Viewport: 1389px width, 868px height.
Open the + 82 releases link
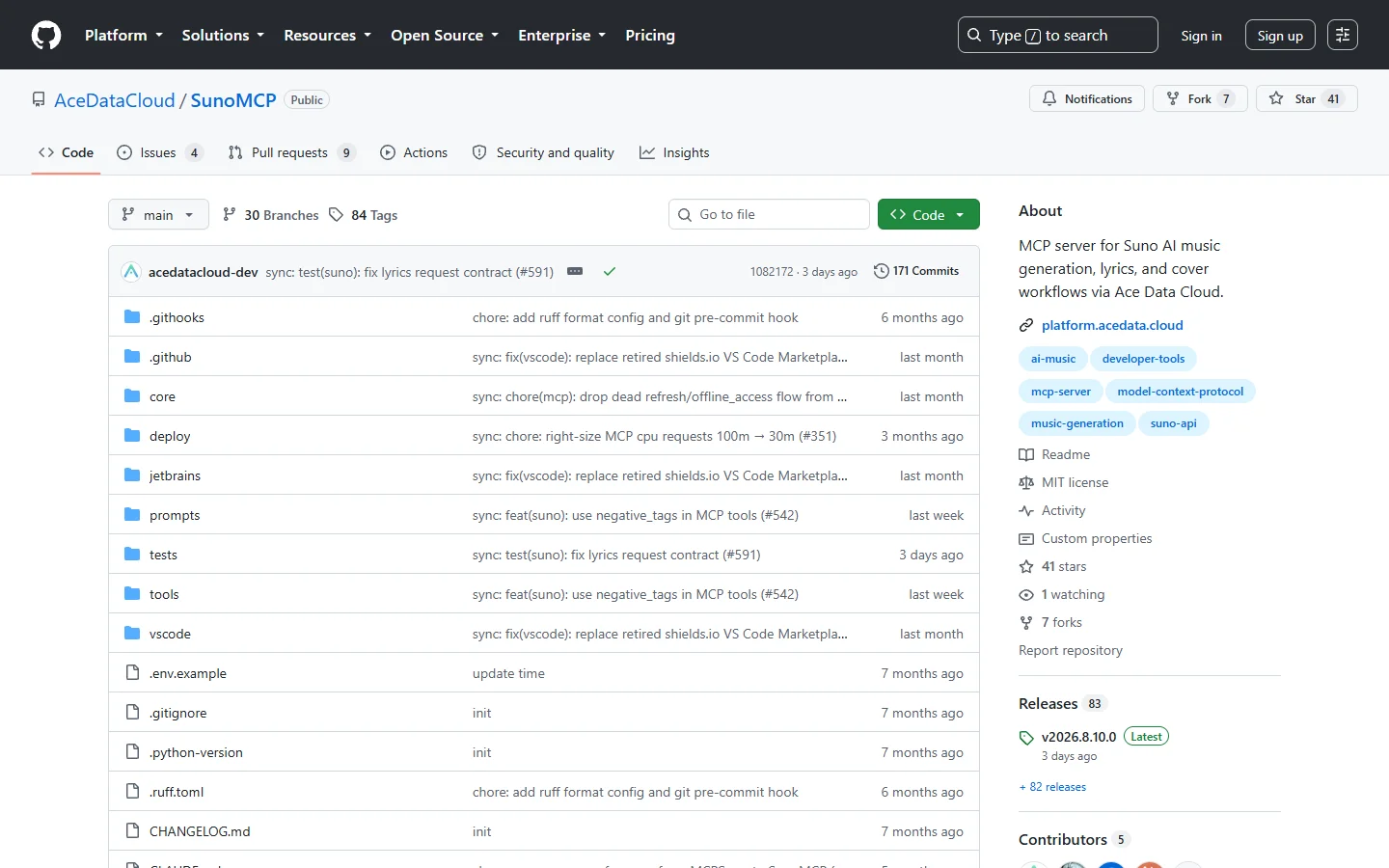(1052, 787)
